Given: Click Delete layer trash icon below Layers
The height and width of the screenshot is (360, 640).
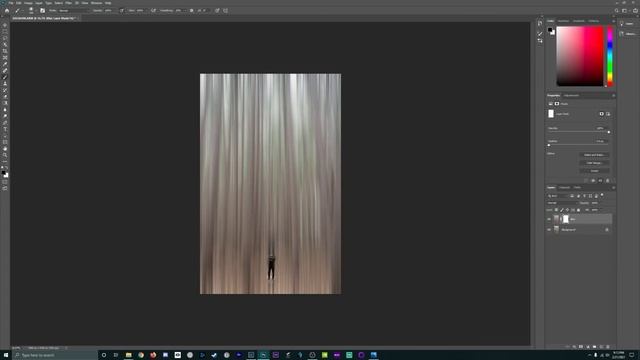Looking at the screenshot, I should pyautogui.click(x=608, y=347).
